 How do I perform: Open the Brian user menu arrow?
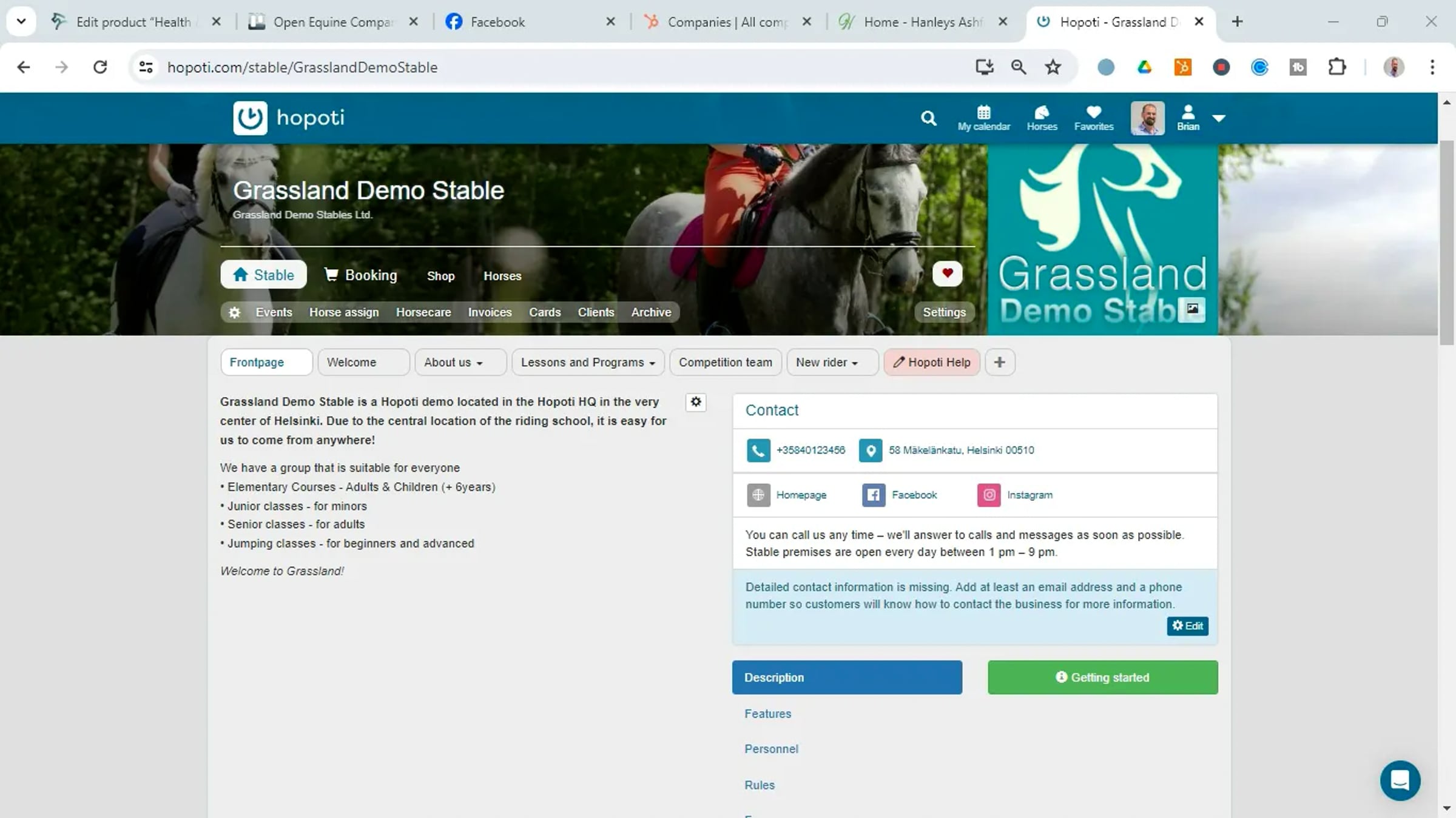coord(1219,118)
